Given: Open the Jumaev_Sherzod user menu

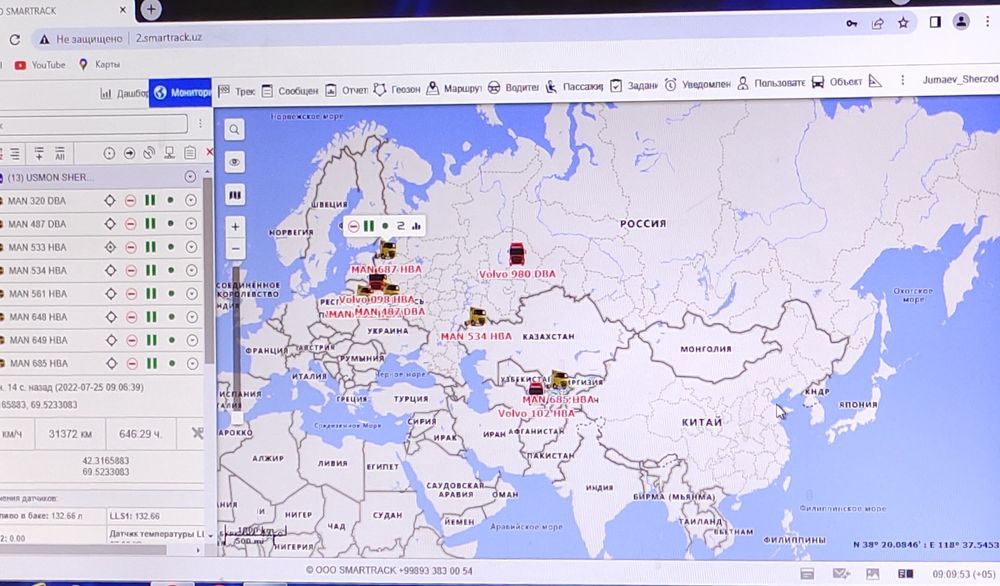Looking at the screenshot, I should [x=960, y=79].
